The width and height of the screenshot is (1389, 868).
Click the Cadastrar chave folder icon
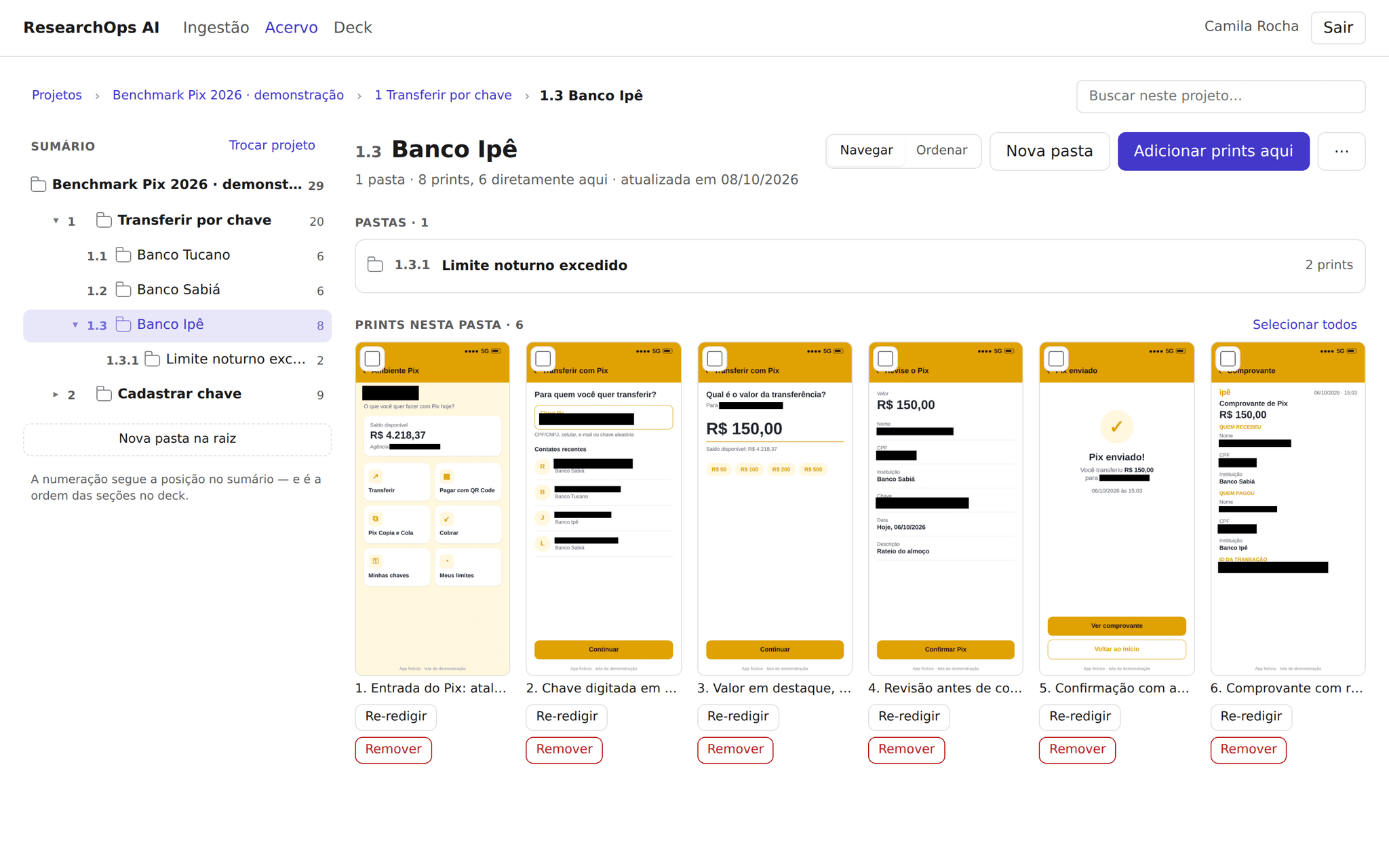click(104, 393)
